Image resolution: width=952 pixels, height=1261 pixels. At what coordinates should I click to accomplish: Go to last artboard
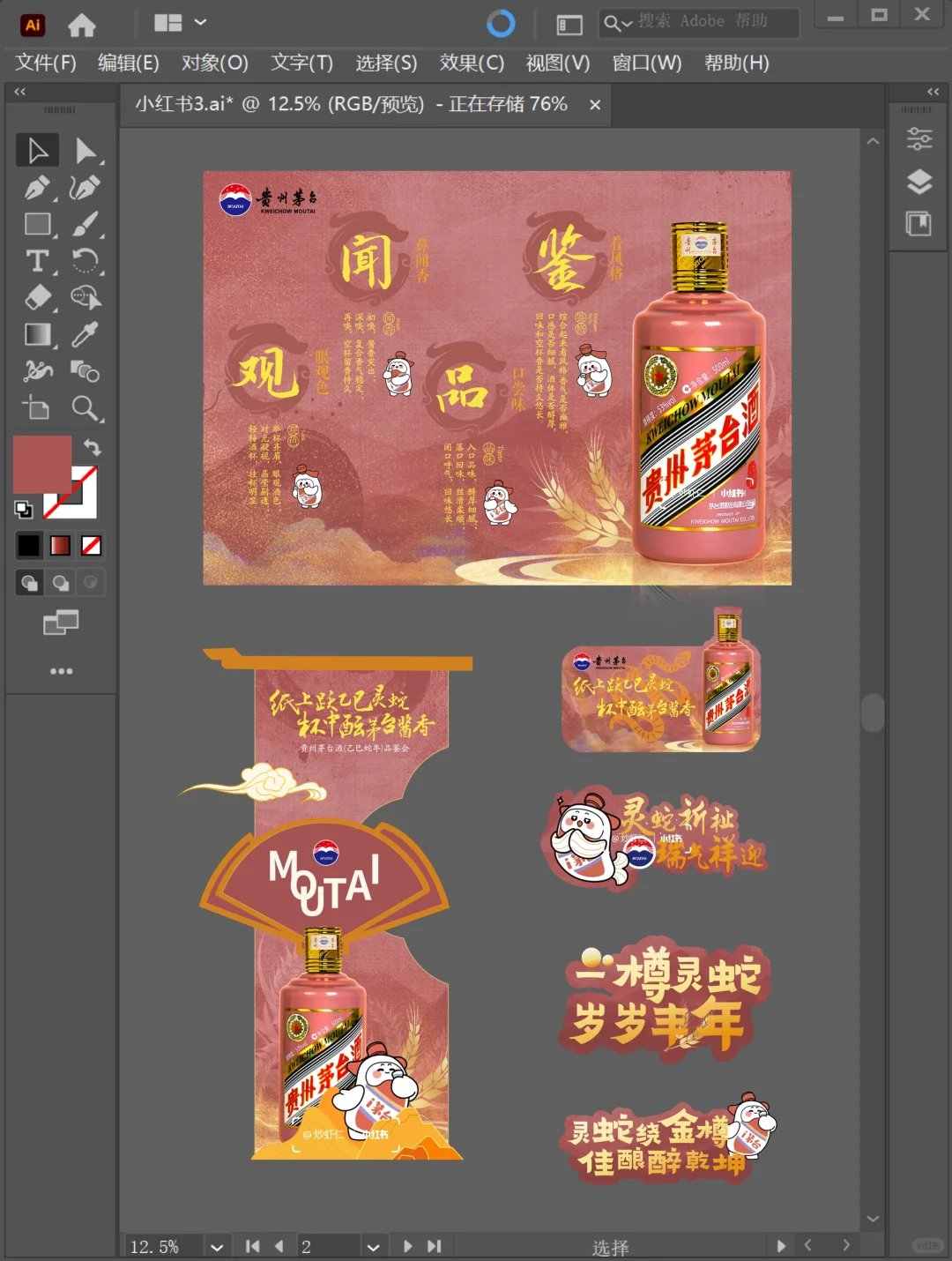click(434, 1246)
